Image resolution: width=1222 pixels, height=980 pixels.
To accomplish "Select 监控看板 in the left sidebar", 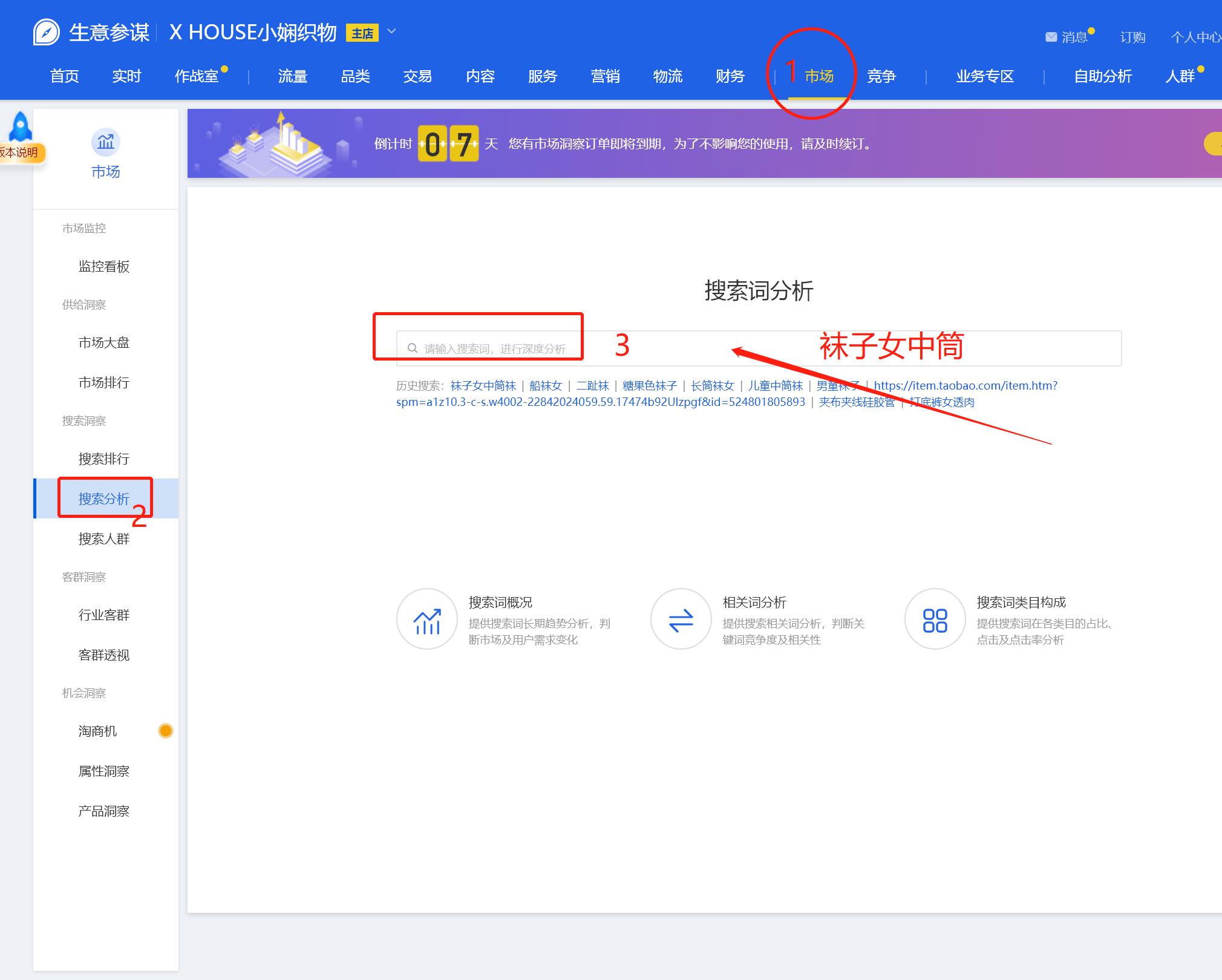I will pos(103,266).
